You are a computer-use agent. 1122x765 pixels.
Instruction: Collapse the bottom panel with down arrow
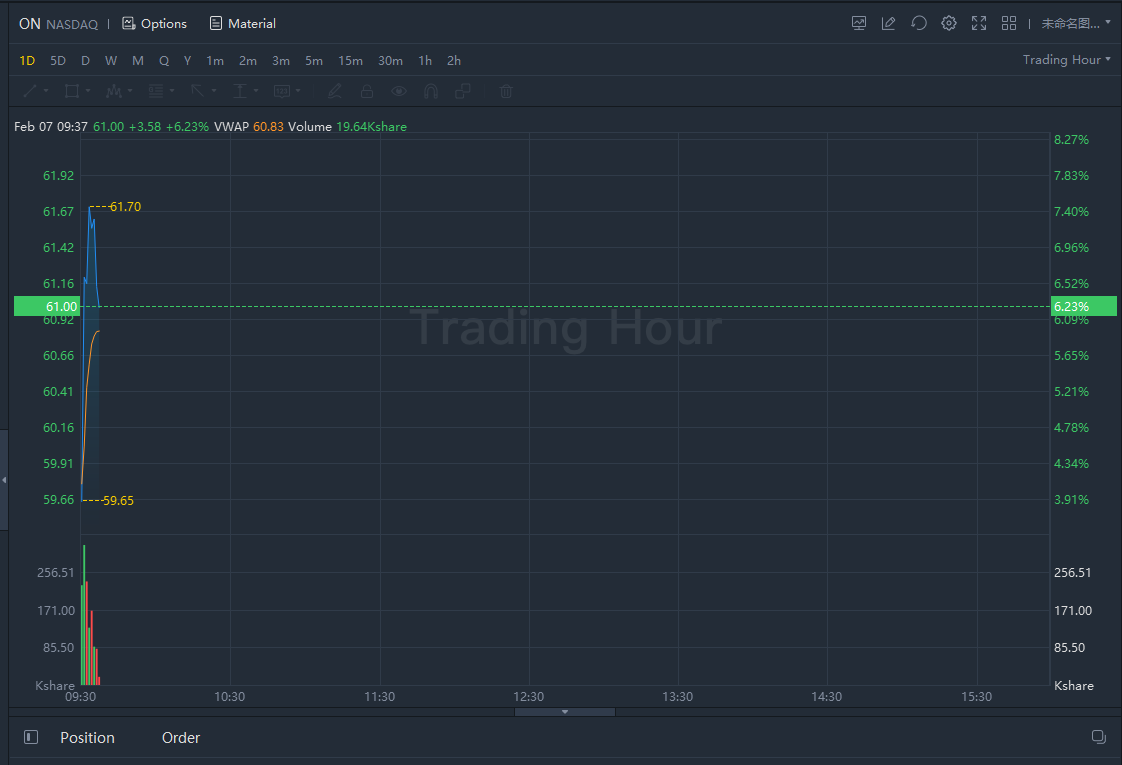point(565,712)
